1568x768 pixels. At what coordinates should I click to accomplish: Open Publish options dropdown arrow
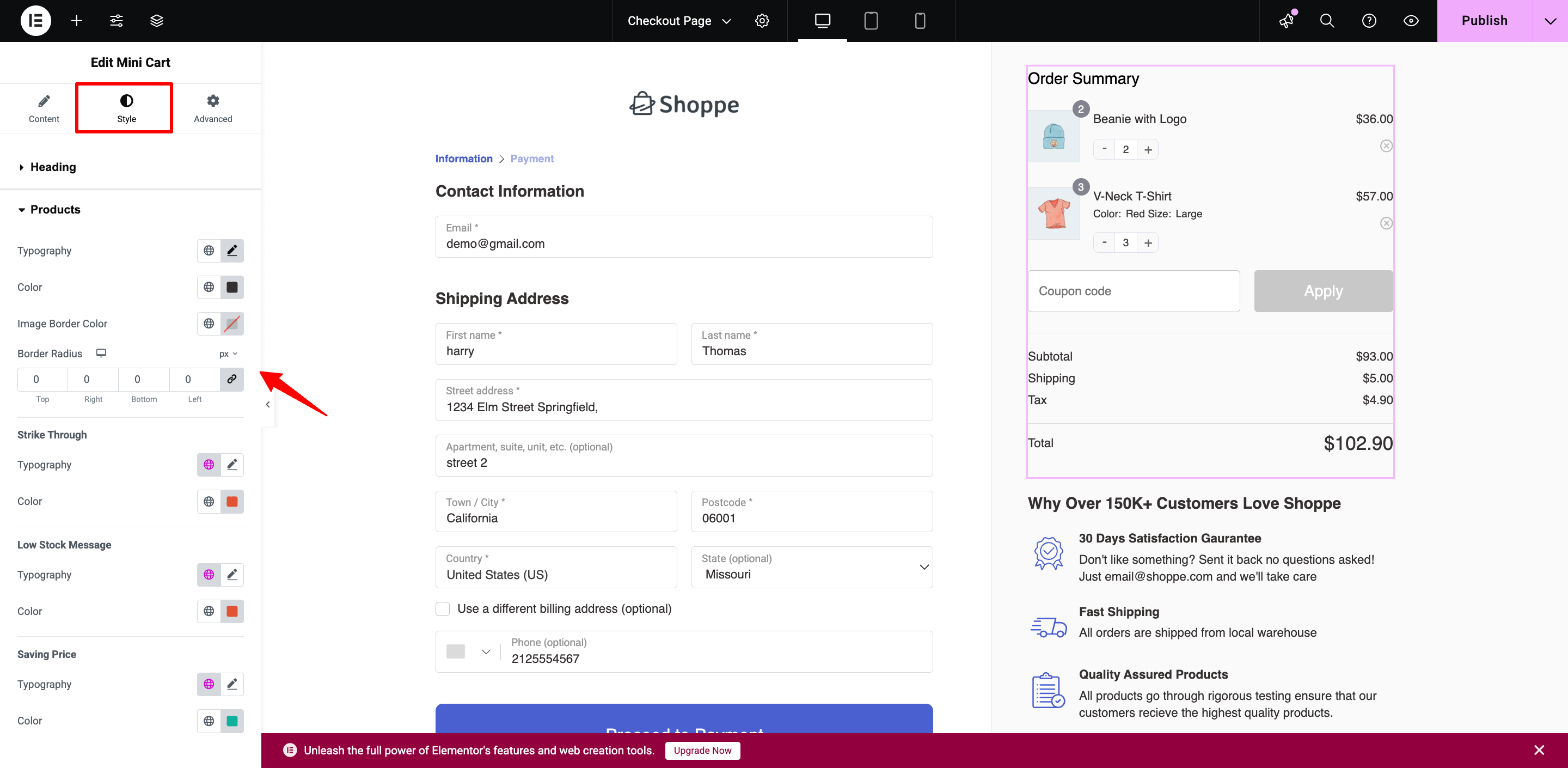(x=1549, y=21)
